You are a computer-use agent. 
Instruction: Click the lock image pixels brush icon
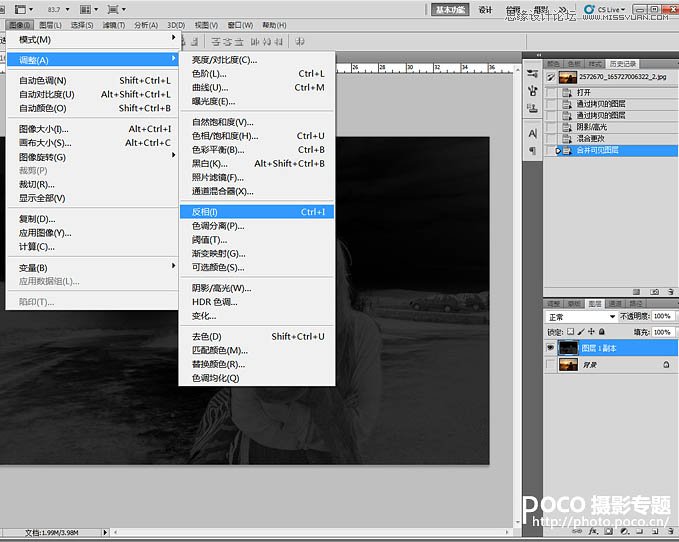point(582,331)
